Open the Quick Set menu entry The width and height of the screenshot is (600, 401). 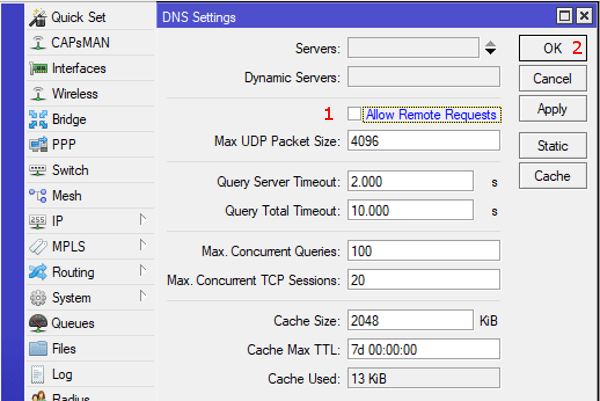tap(90, 17)
